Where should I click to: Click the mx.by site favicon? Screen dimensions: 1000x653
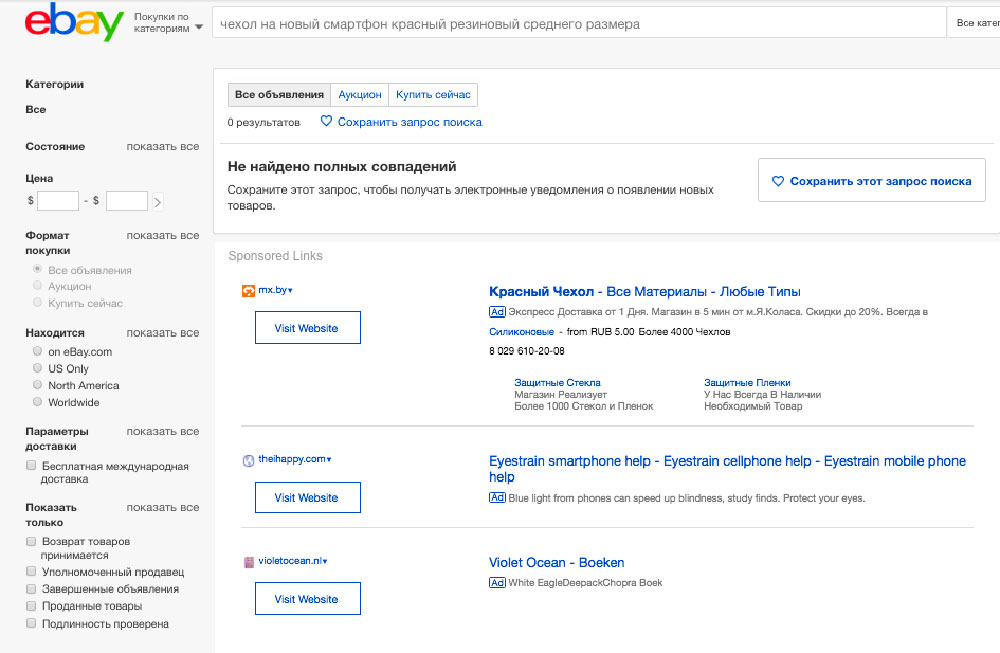(x=249, y=290)
